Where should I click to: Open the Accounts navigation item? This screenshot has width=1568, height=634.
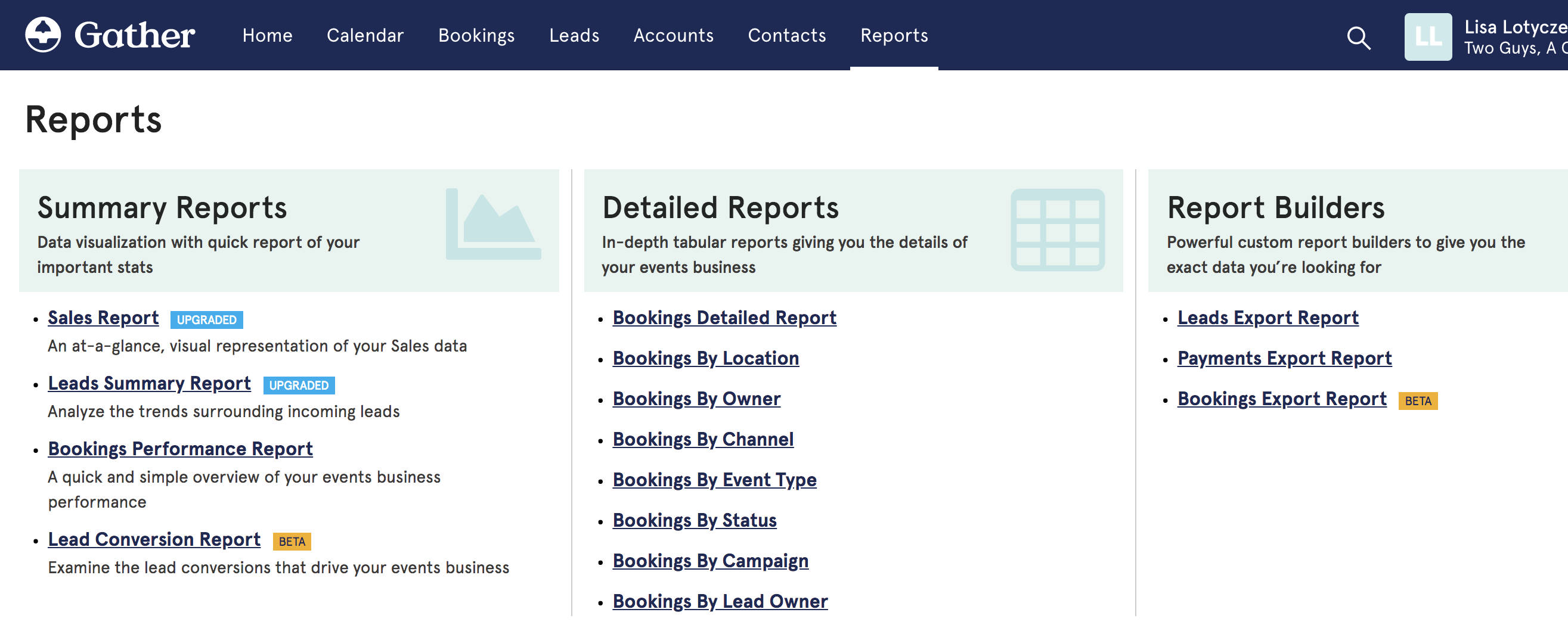point(673,35)
